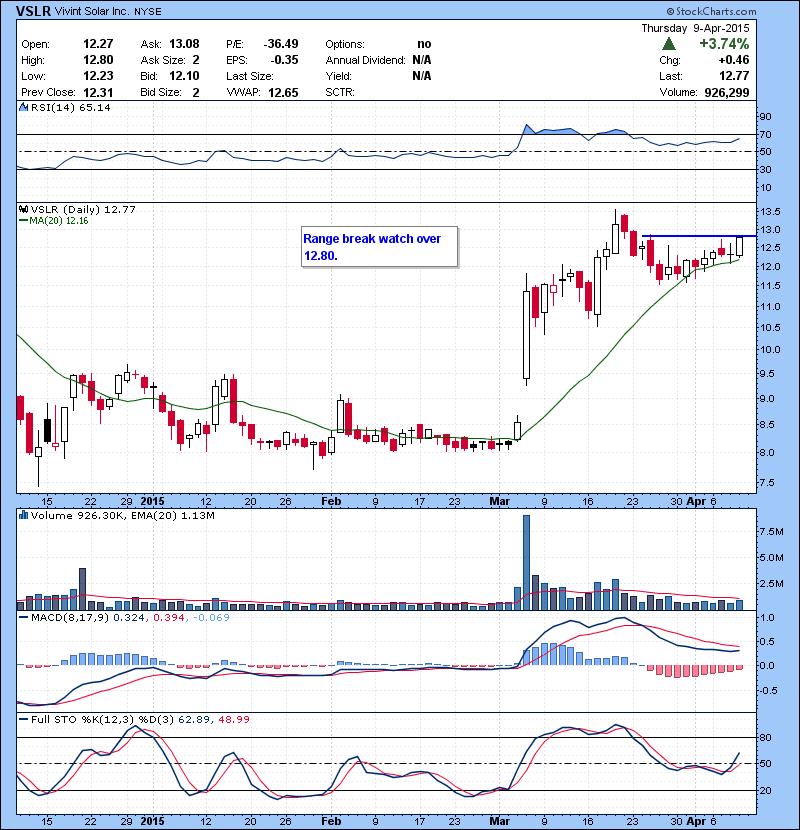Click the High price 12.80
This screenshot has height=830, width=800.
98,60
